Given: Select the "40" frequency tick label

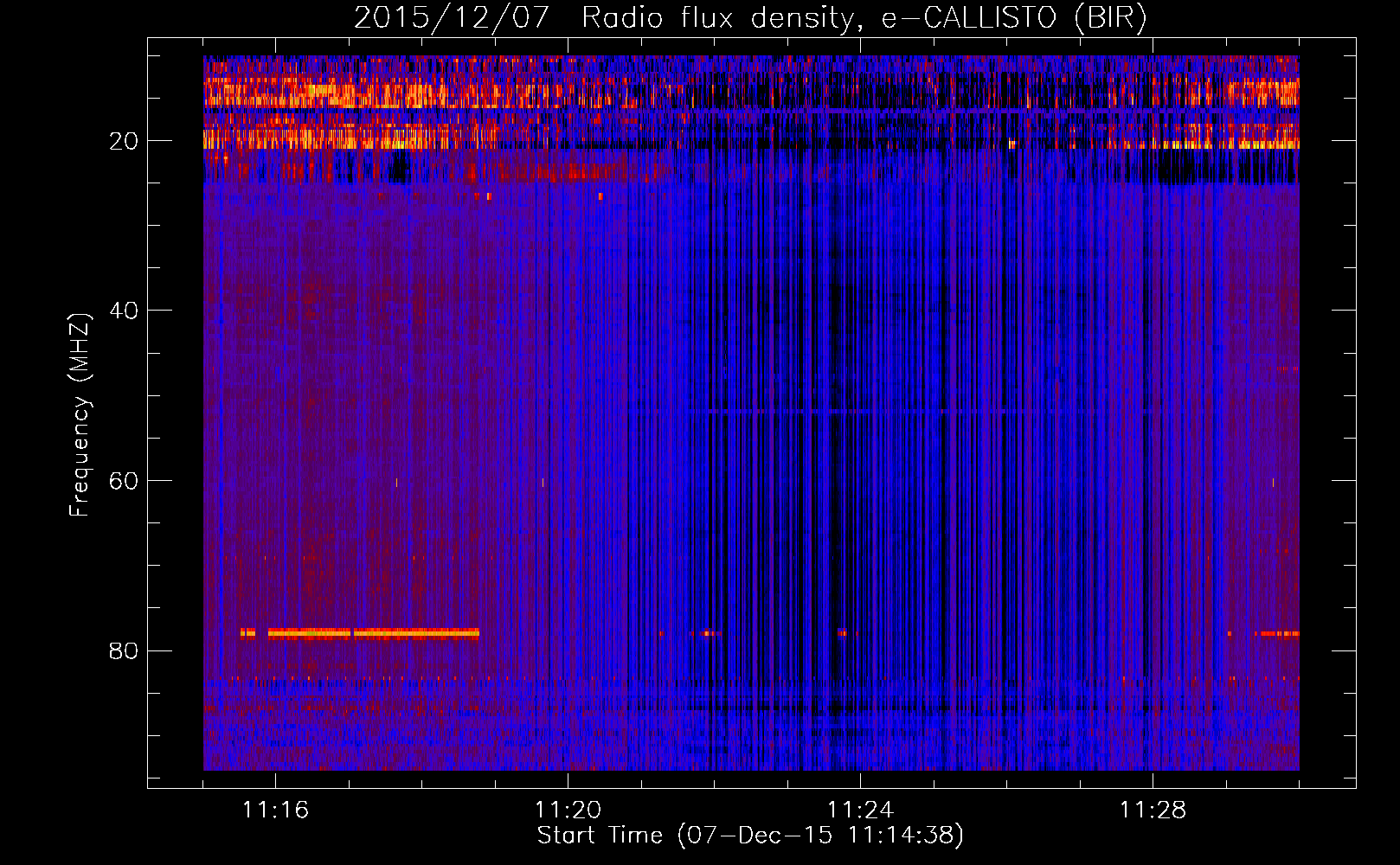Looking at the screenshot, I should pyautogui.click(x=125, y=311).
